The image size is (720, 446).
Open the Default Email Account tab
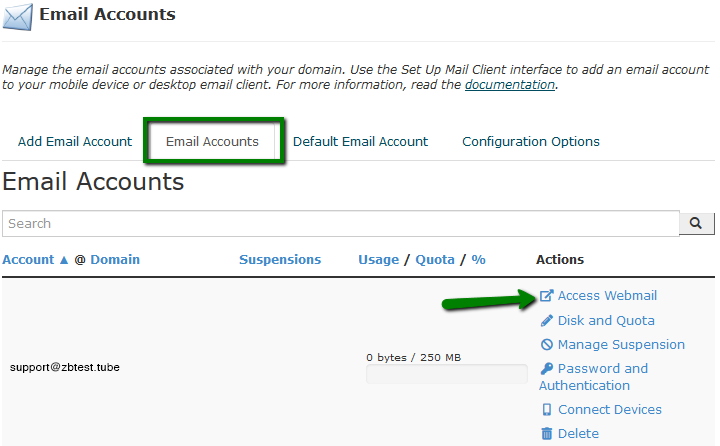tap(360, 142)
